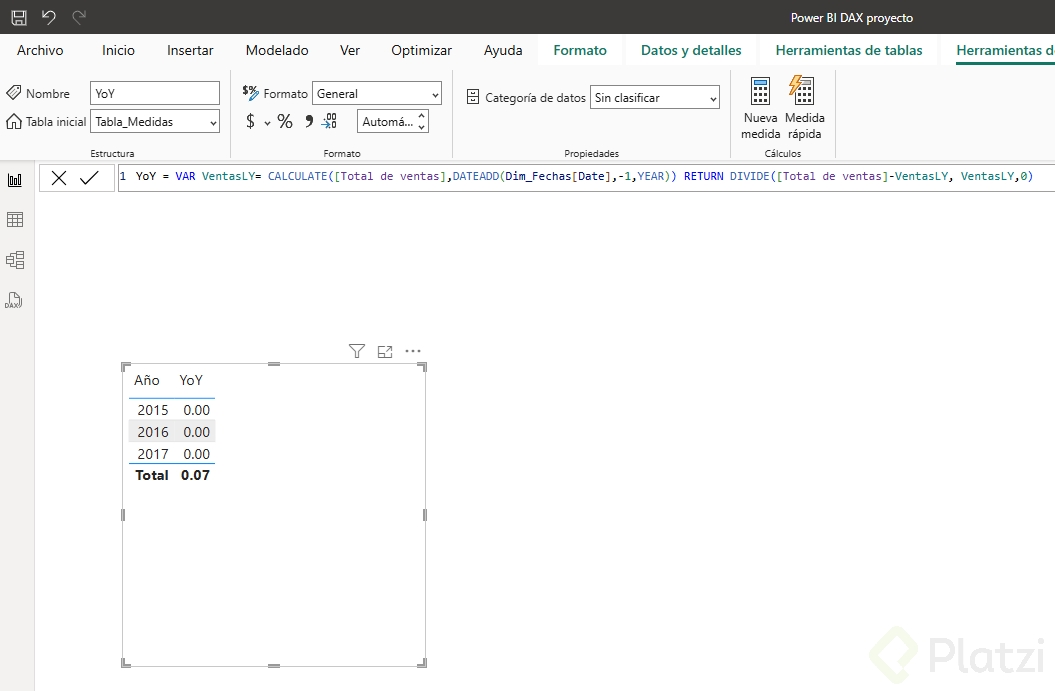Sort by the Año column header
This screenshot has height=691, width=1055.
[x=147, y=380]
